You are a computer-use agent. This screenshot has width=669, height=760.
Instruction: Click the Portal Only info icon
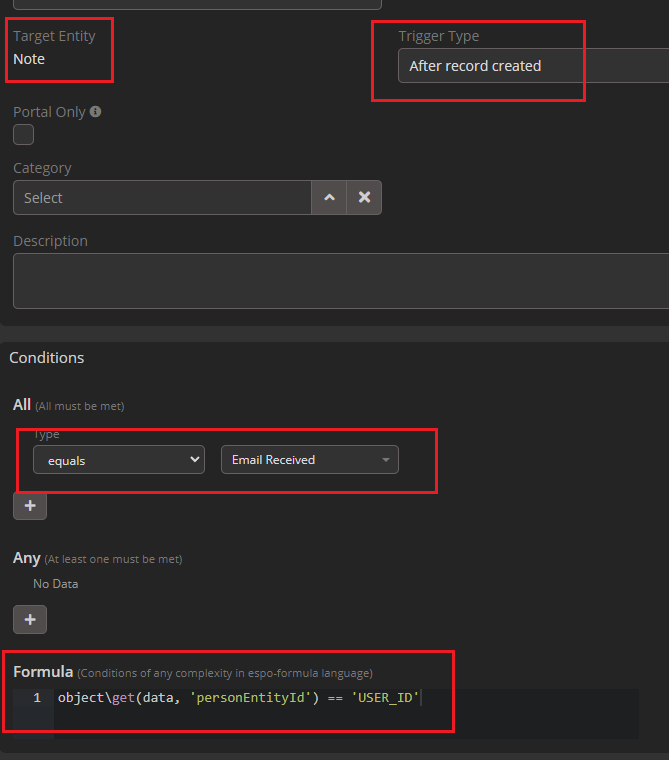pyautogui.click(x=96, y=112)
